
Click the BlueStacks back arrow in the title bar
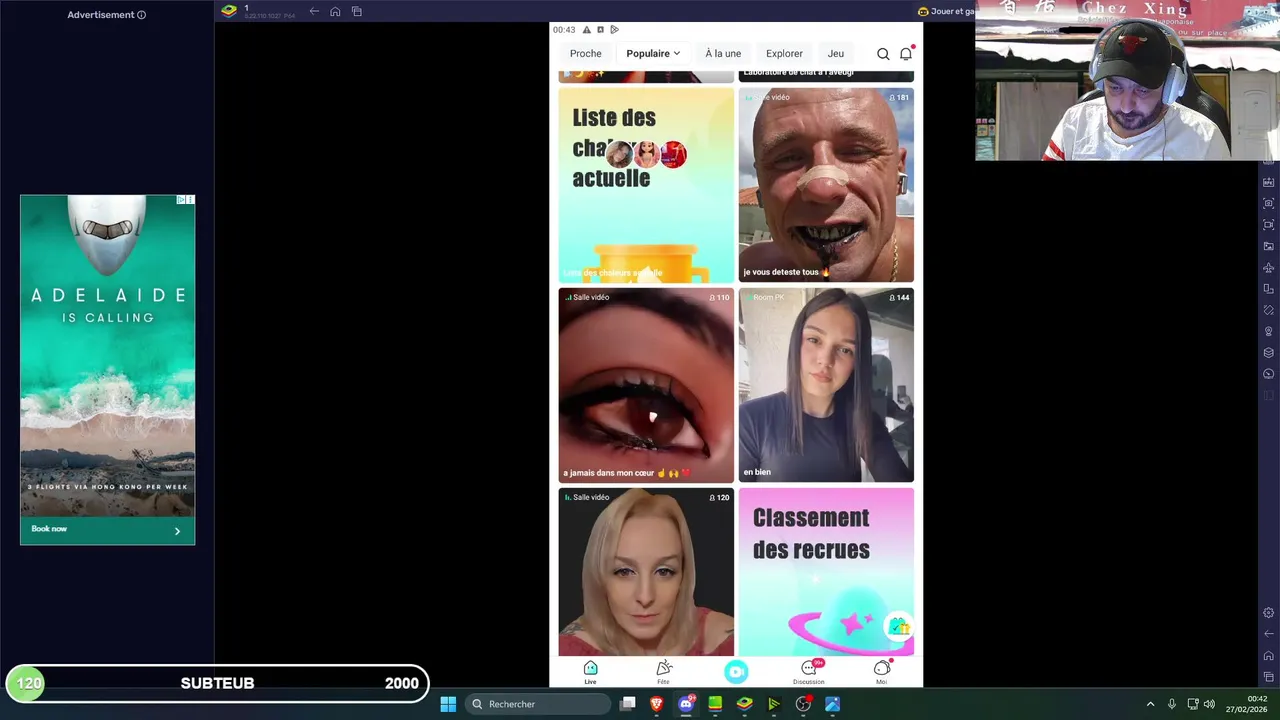314,11
